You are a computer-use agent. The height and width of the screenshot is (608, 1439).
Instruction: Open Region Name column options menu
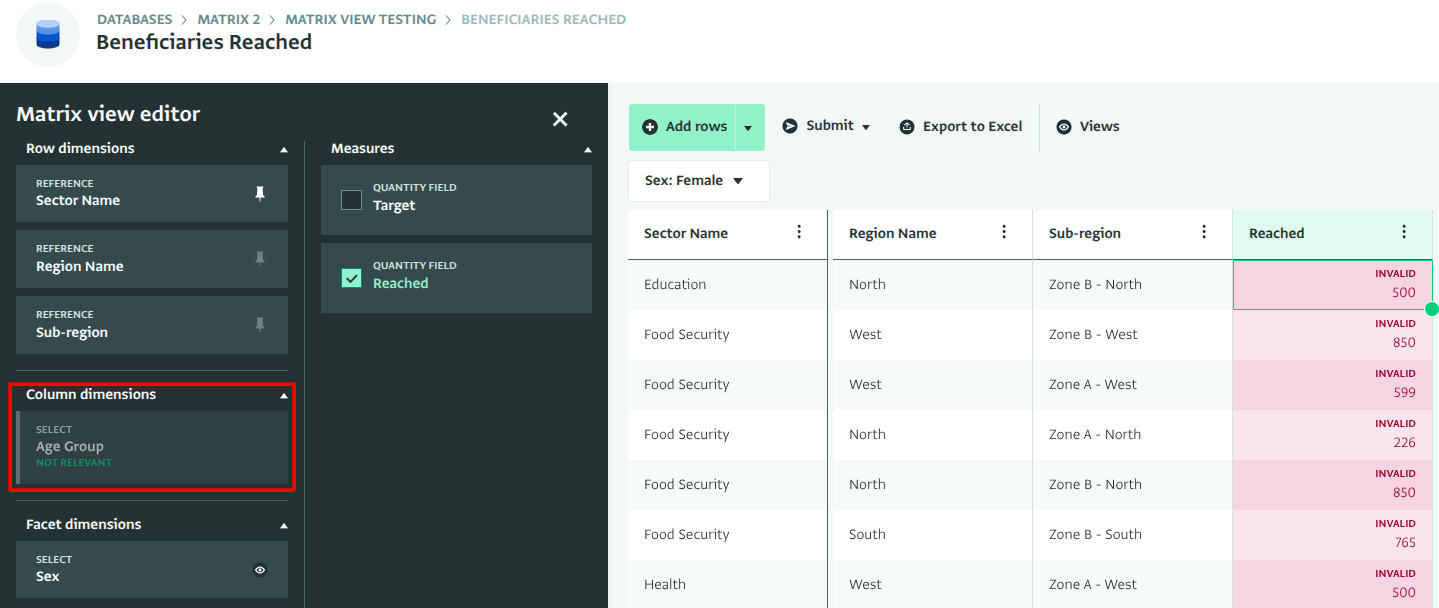[x=1004, y=232]
